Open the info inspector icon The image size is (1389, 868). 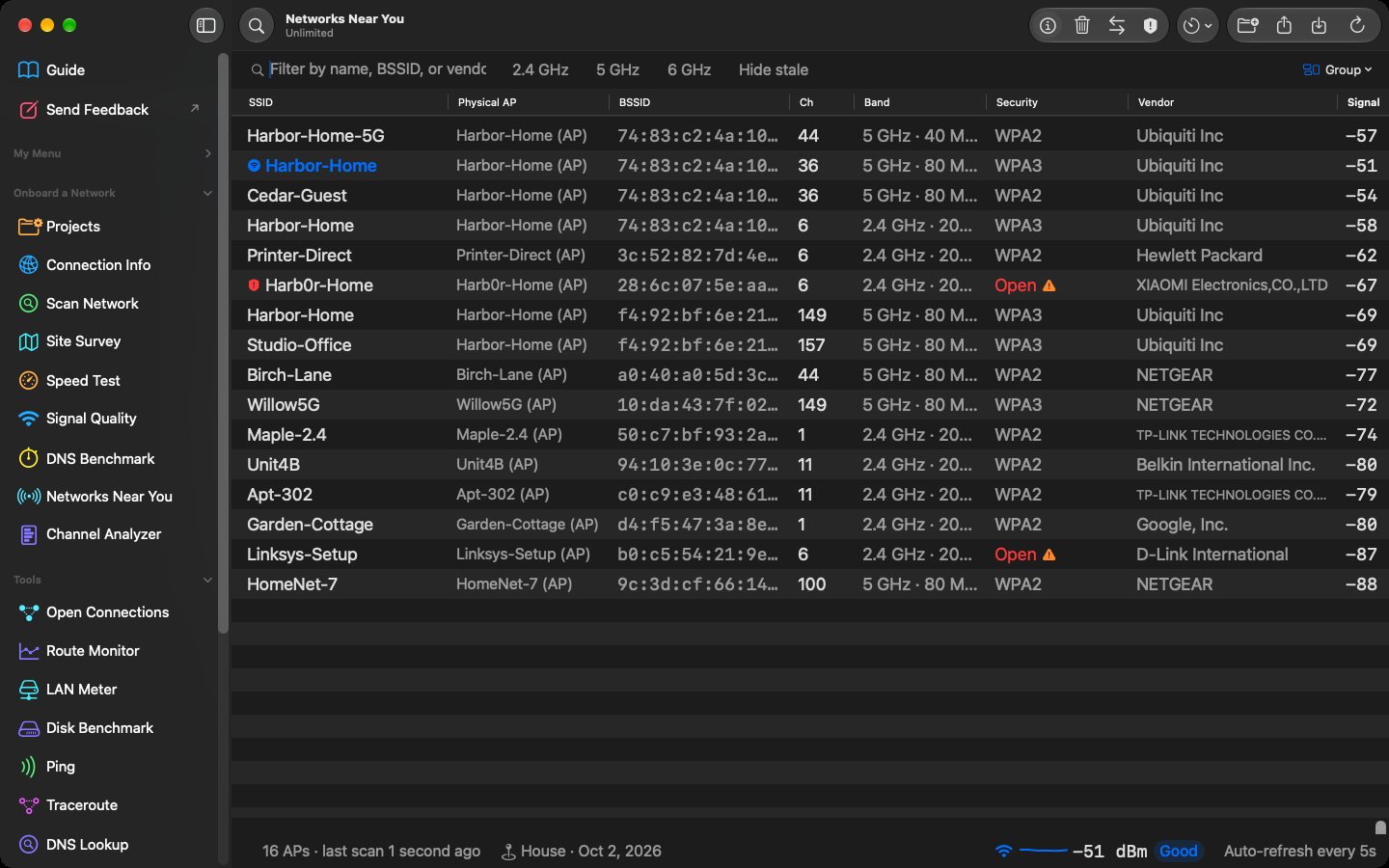[1048, 26]
